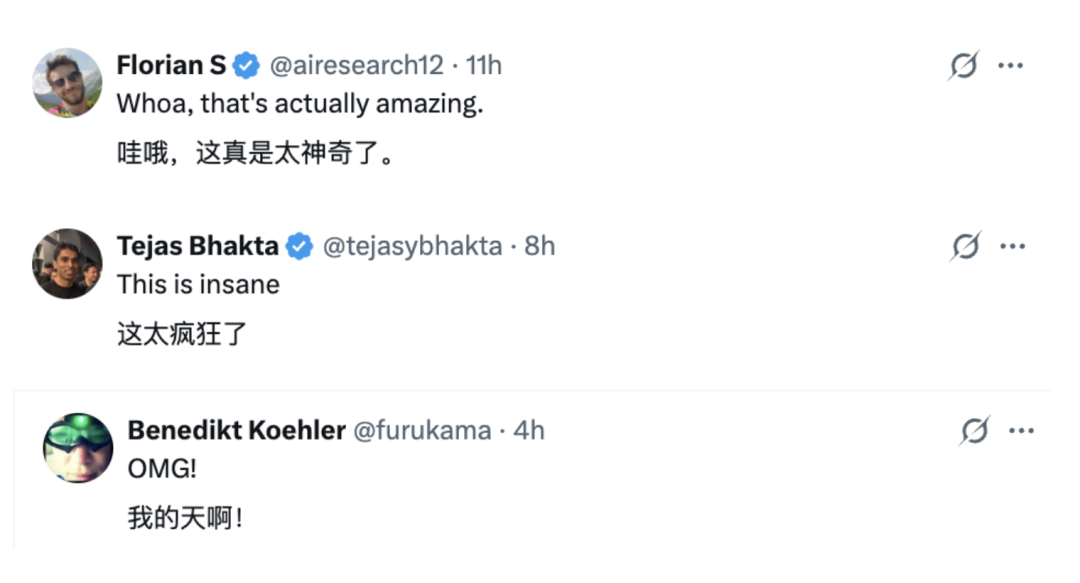Click verified badge next to Florian S
Viewport: 1080px width, 583px height.
[246, 66]
